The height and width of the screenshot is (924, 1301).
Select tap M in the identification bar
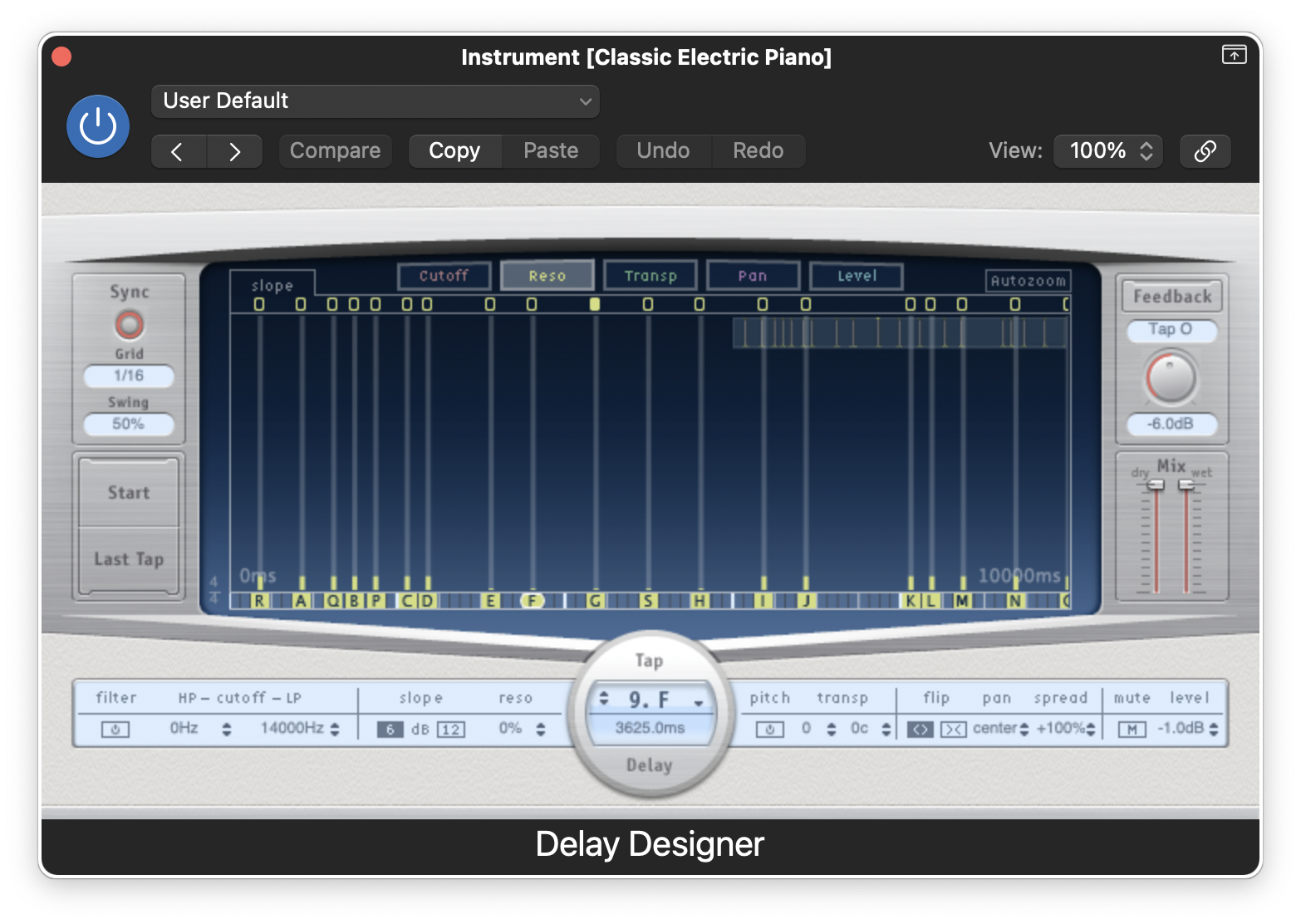pos(962,601)
